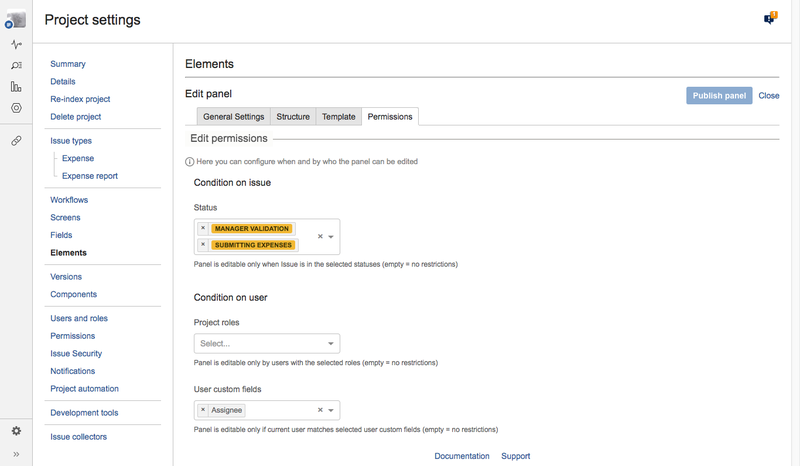This screenshot has width=800, height=466.
Task: Switch to the Template tab
Action: pyautogui.click(x=338, y=117)
